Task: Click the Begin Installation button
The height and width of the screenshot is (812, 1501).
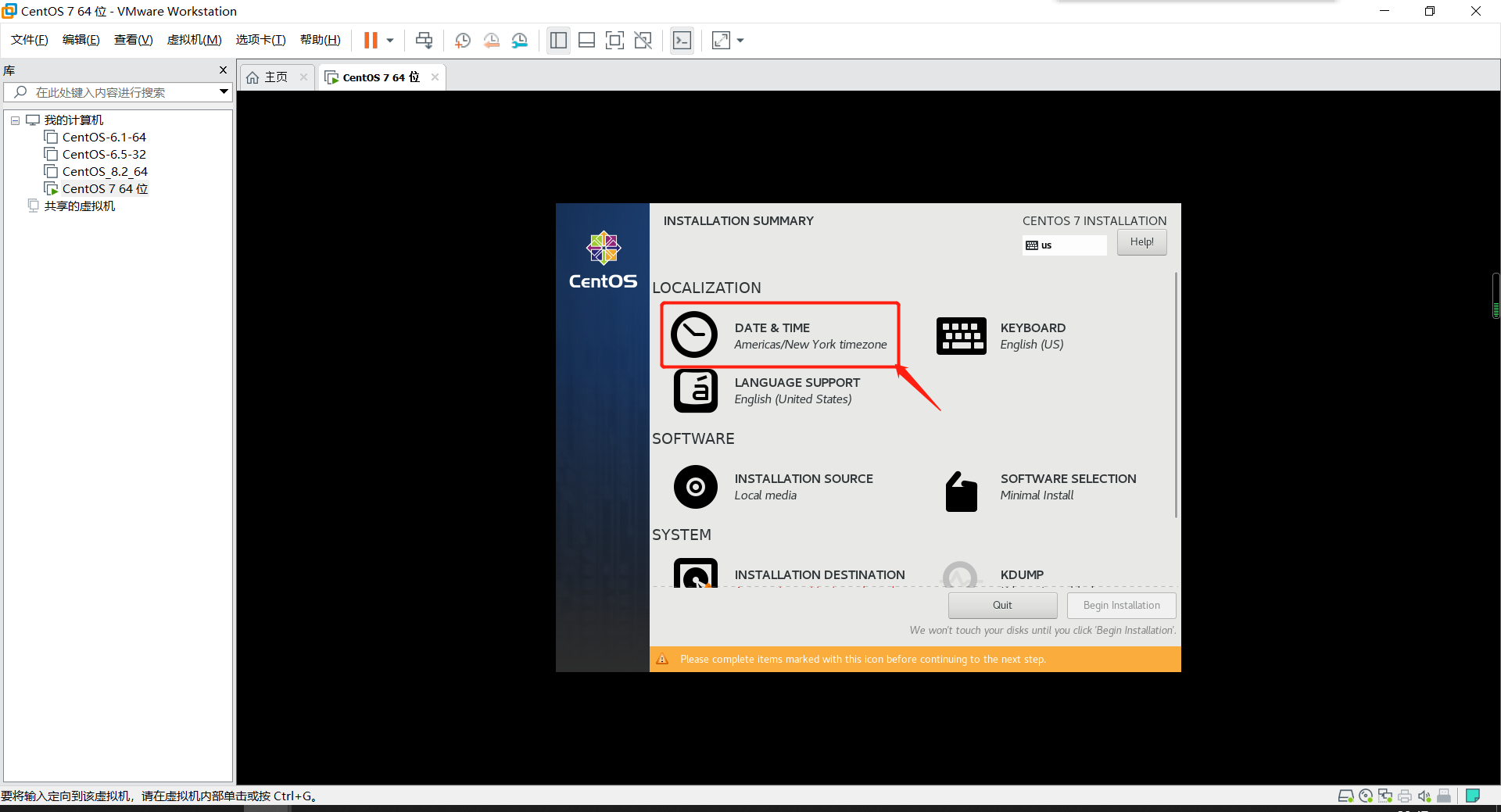Action: point(1121,605)
